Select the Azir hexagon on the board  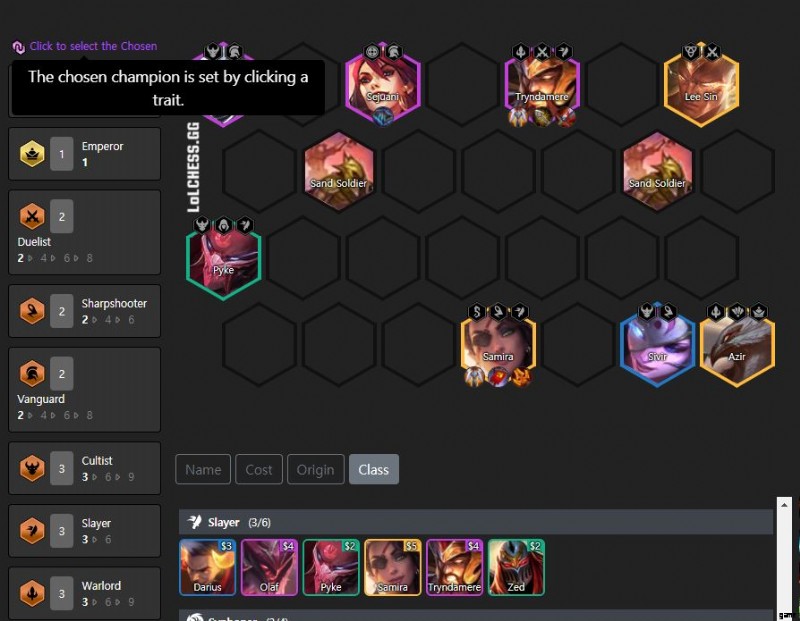(x=737, y=345)
